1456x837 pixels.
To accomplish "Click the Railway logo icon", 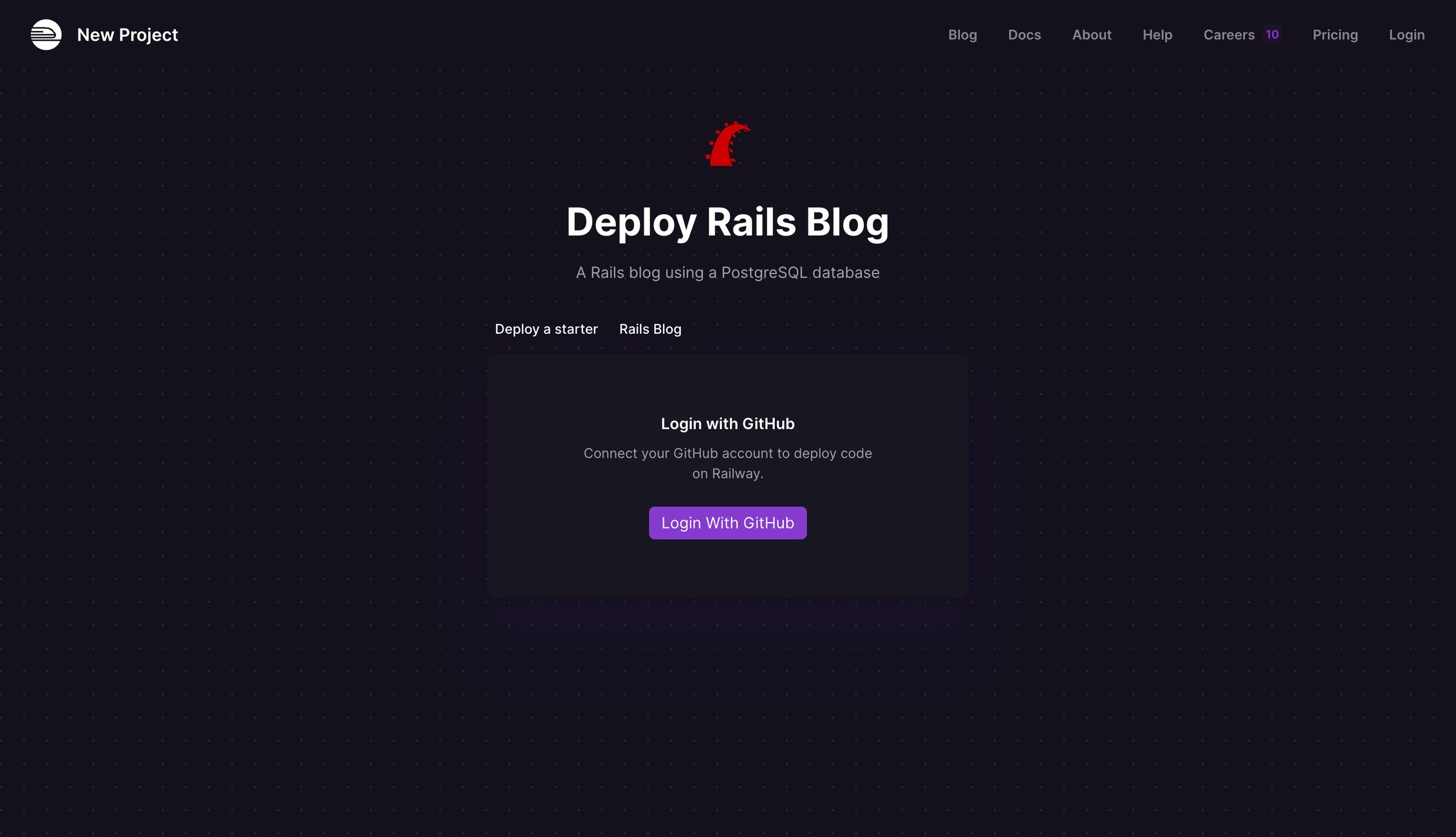I will click(x=46, y=35).
